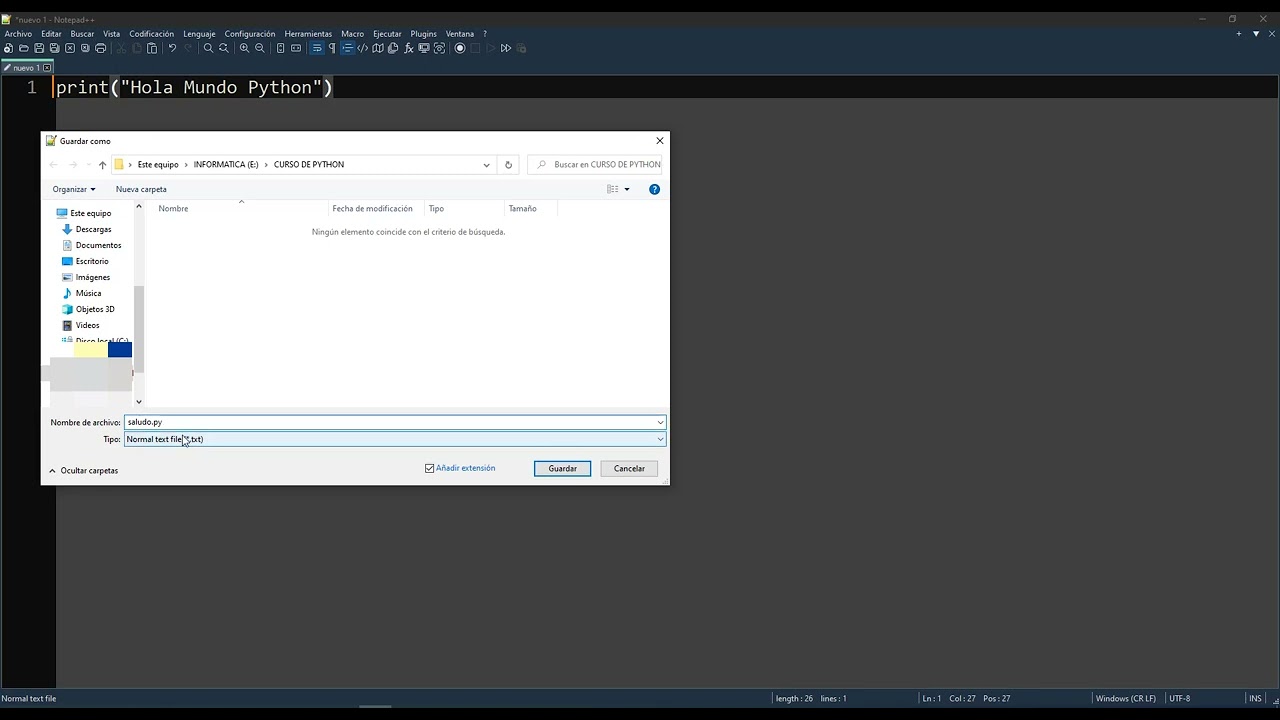
Task: Click the Guardar button
Action: point(562,468)
